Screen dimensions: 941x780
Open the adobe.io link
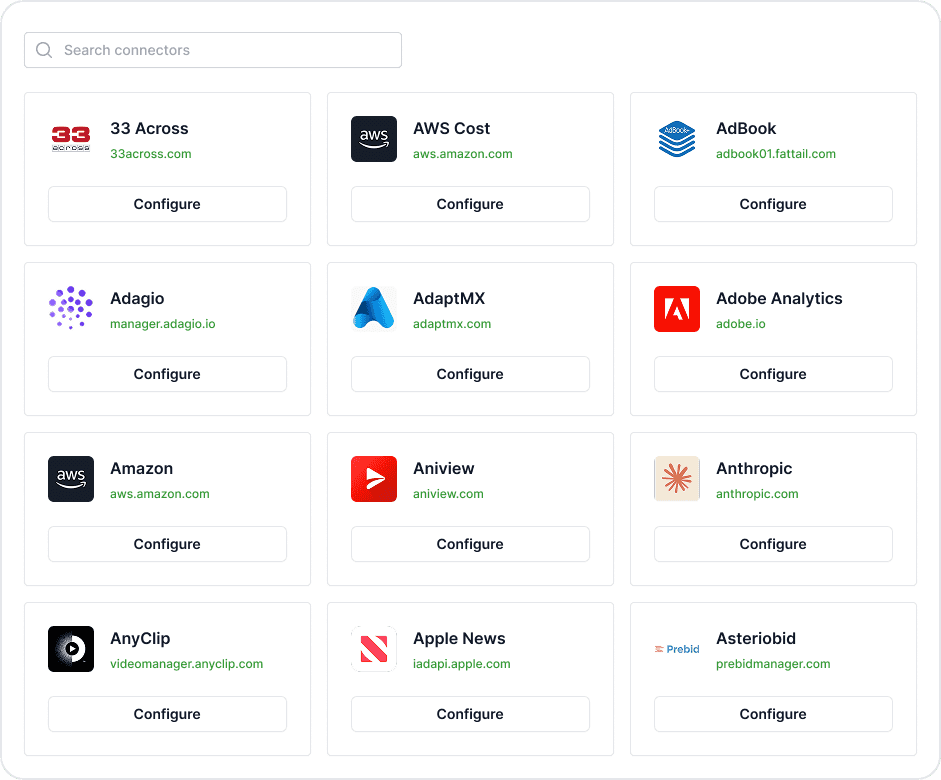point(741,324)
